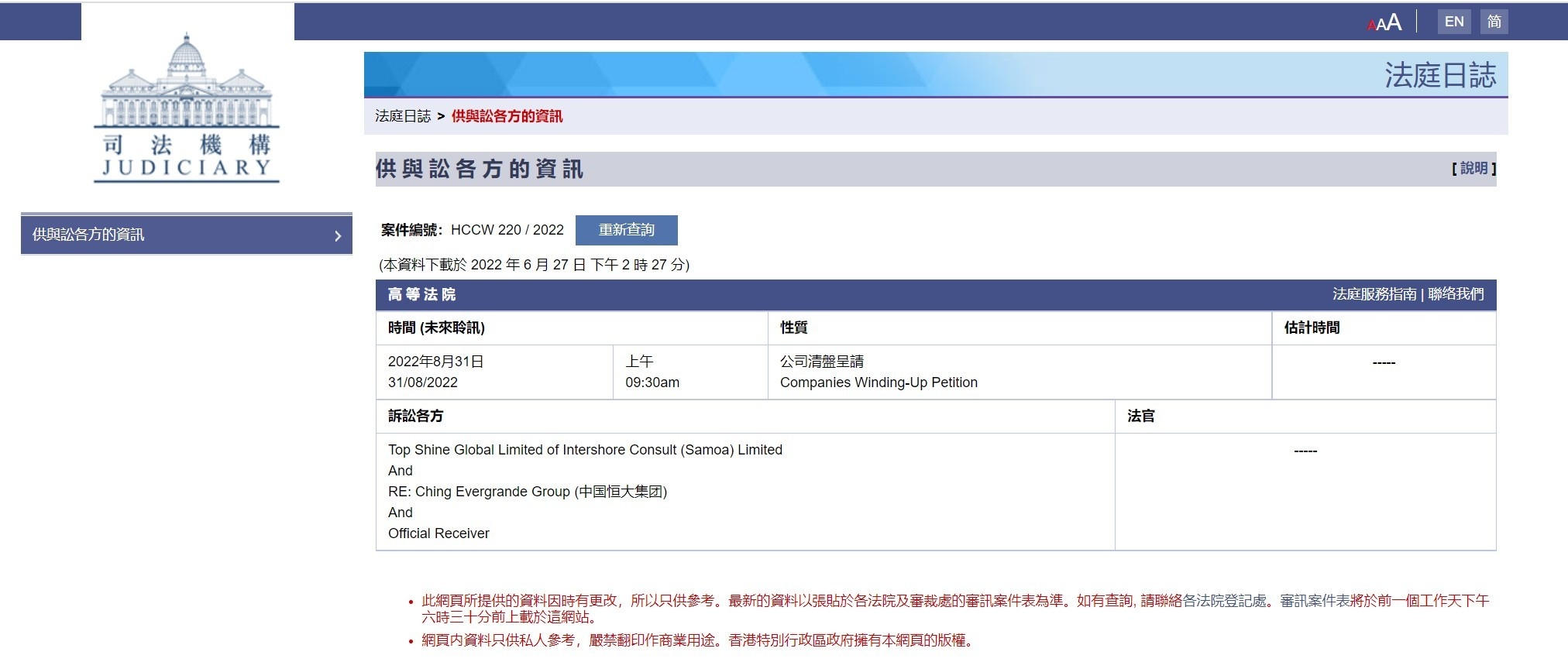
Task: Click the Companies Winding-Up Petition text
Action: 879,382
